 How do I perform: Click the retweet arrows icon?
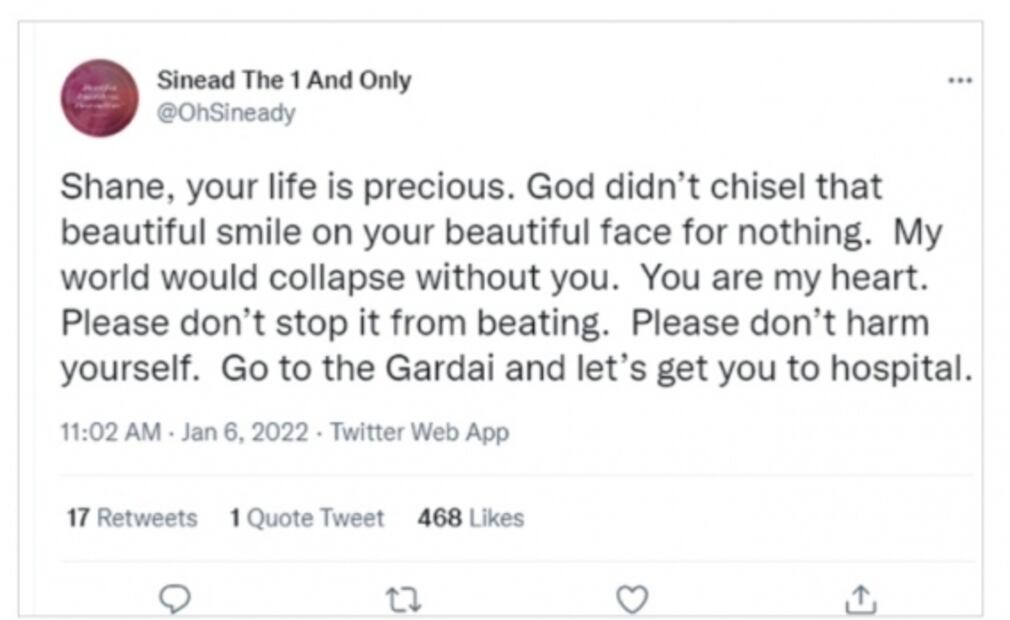(x=402, y=598)
